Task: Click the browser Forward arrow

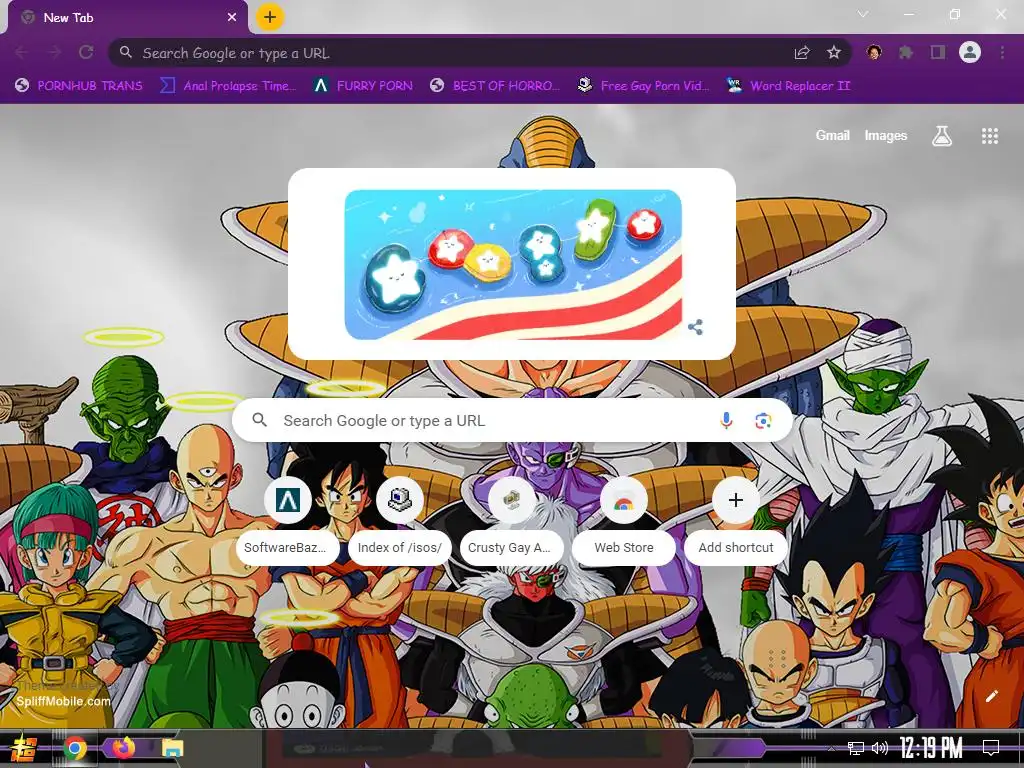Action: click(x=54, y=52)
